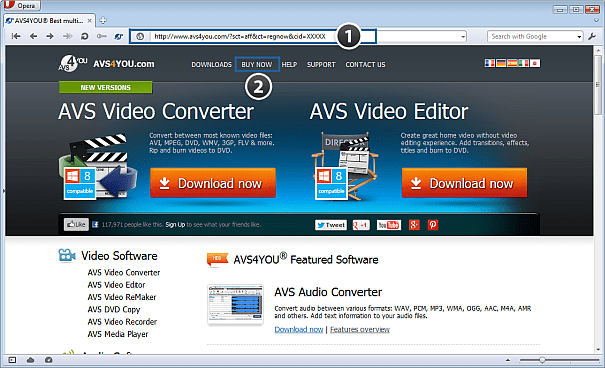Expand the address bar history dropdown
The width and height of the screenshot is (605, 368).
[x=463, y=37]
